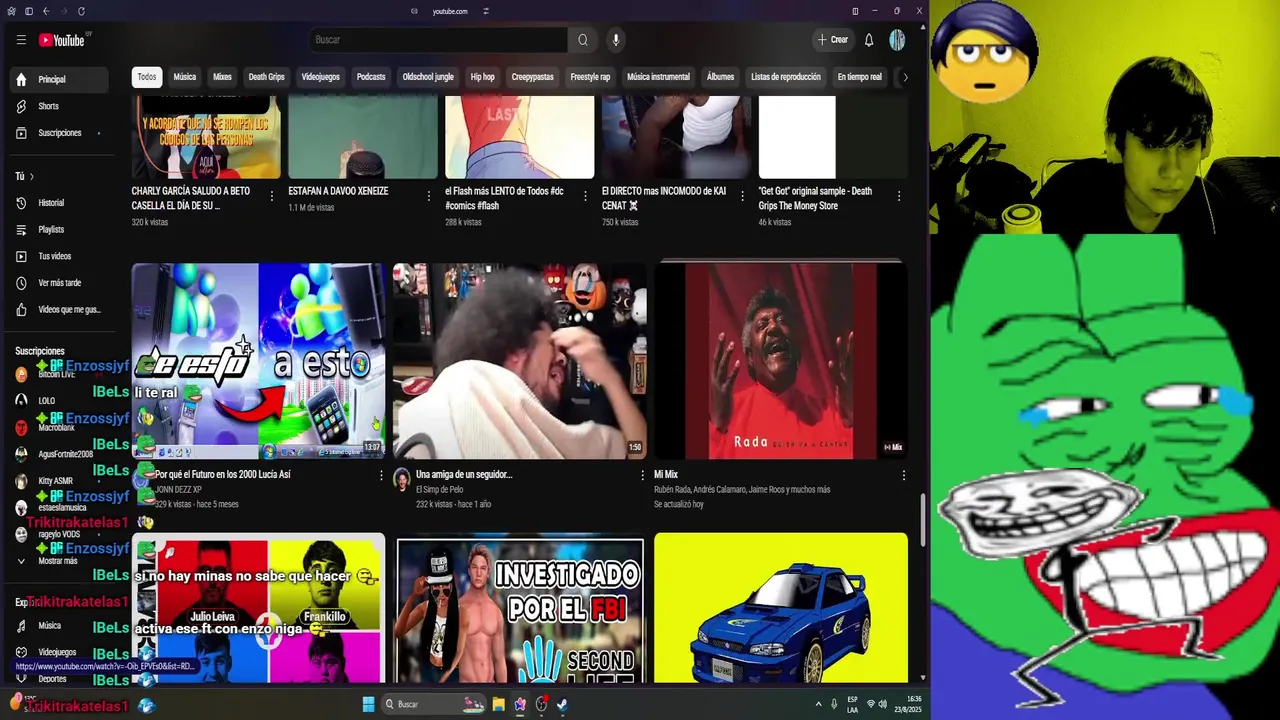Viewport: 1280px width, 720px height.
Task: Select the Oldschool jungle filter chip
Action: pos(428,77)
